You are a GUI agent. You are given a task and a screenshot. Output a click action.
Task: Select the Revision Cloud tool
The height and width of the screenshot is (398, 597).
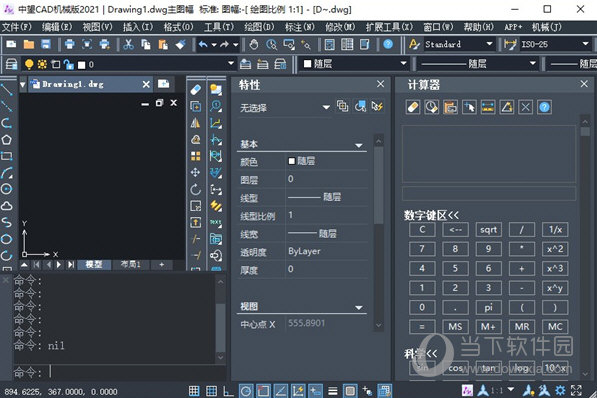6,206
